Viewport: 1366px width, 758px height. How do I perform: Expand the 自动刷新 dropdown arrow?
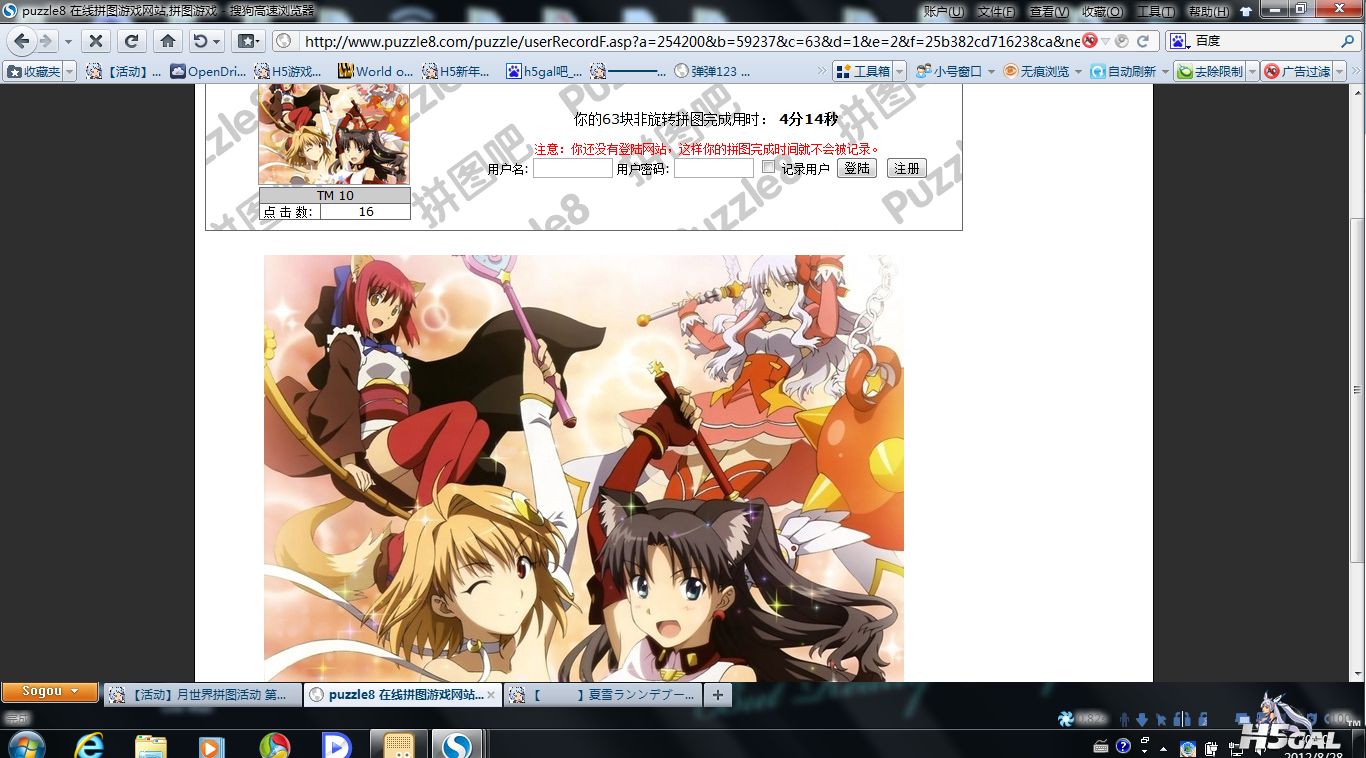pyautogui.click(x=1165, y=71)
